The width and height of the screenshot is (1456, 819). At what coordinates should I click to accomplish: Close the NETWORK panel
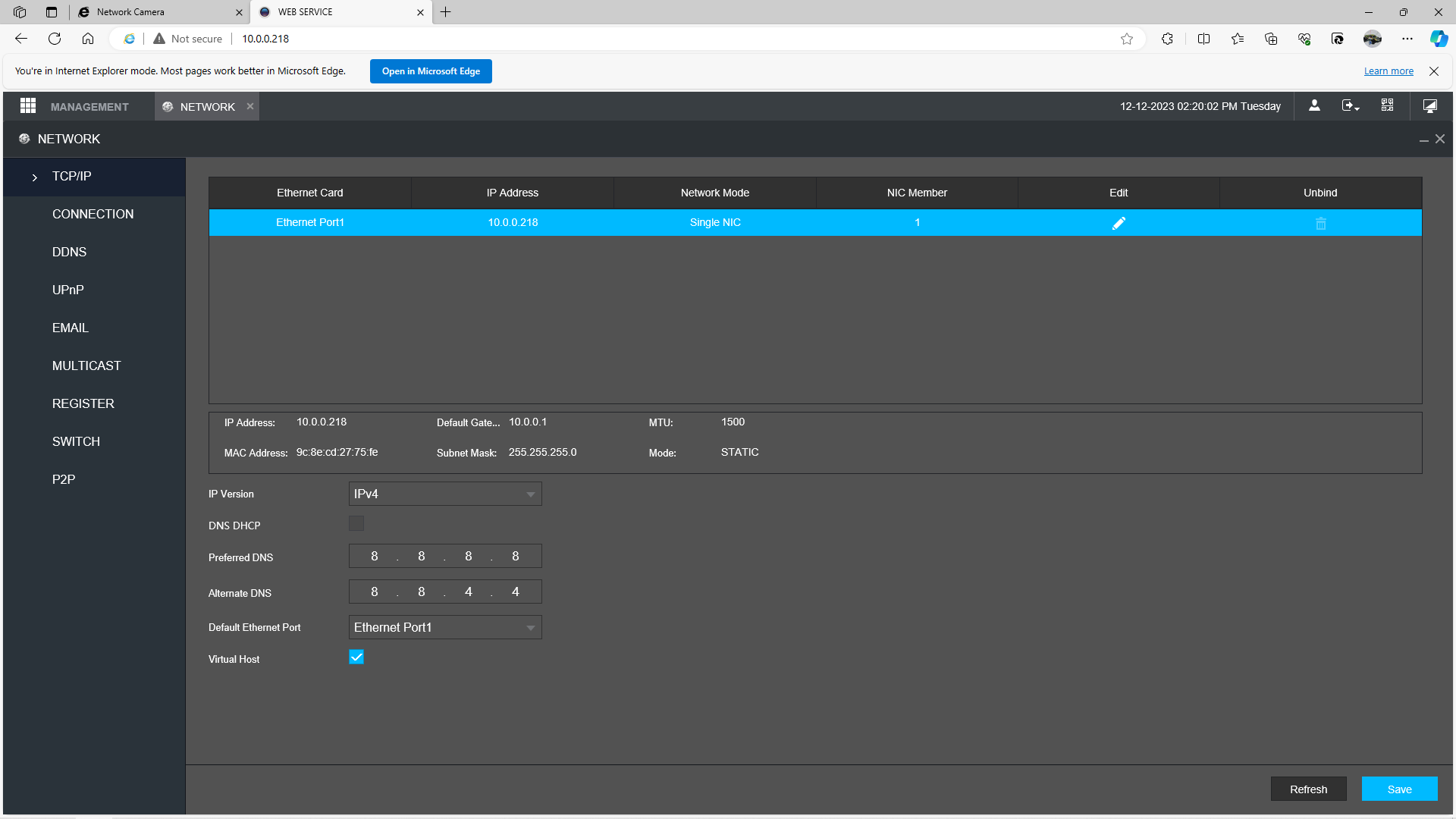point(1440,139)
